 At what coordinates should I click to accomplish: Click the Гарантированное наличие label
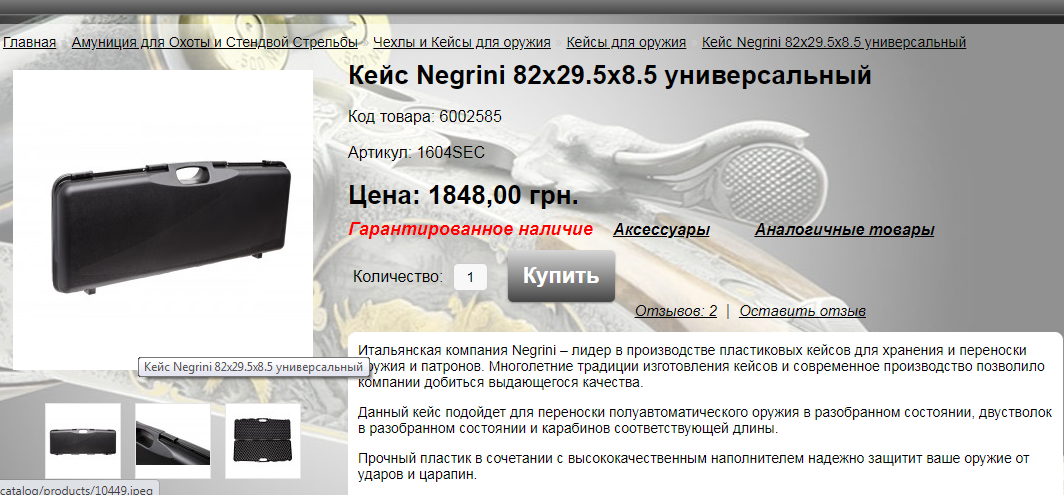(x=470, y=230)
